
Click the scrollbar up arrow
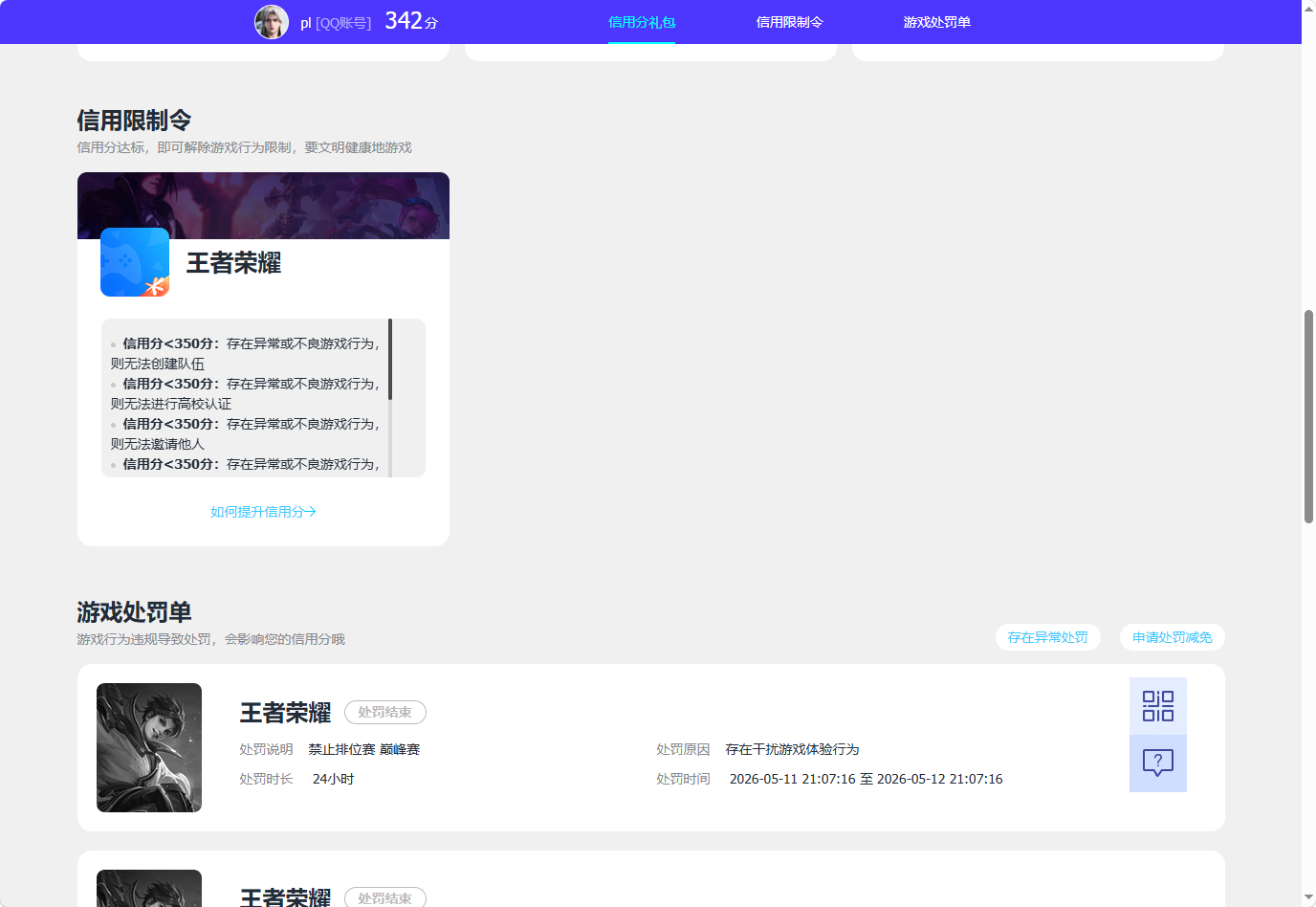(x=1308, y=8)
